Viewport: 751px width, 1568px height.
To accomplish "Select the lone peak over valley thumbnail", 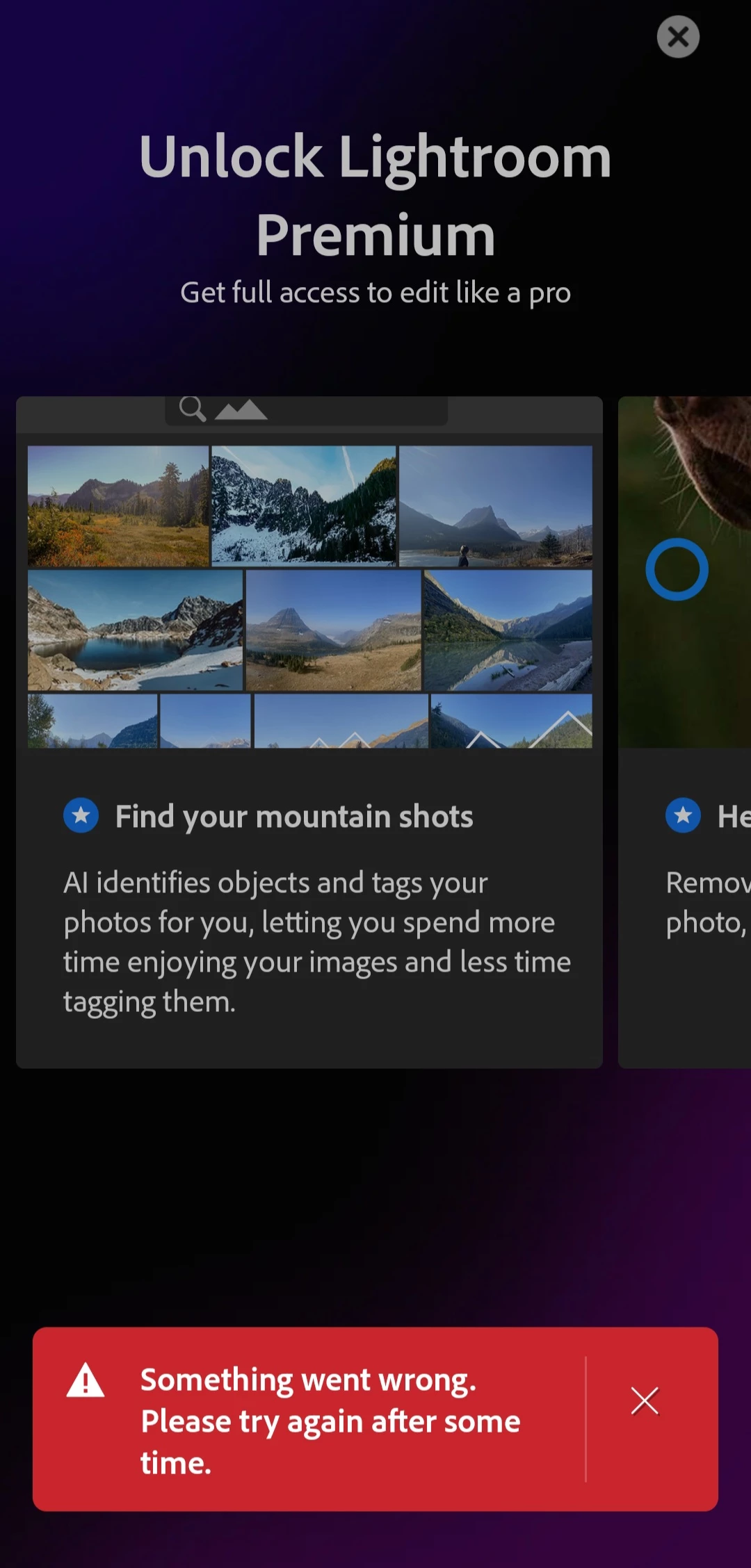I will [x=334, y=630].
